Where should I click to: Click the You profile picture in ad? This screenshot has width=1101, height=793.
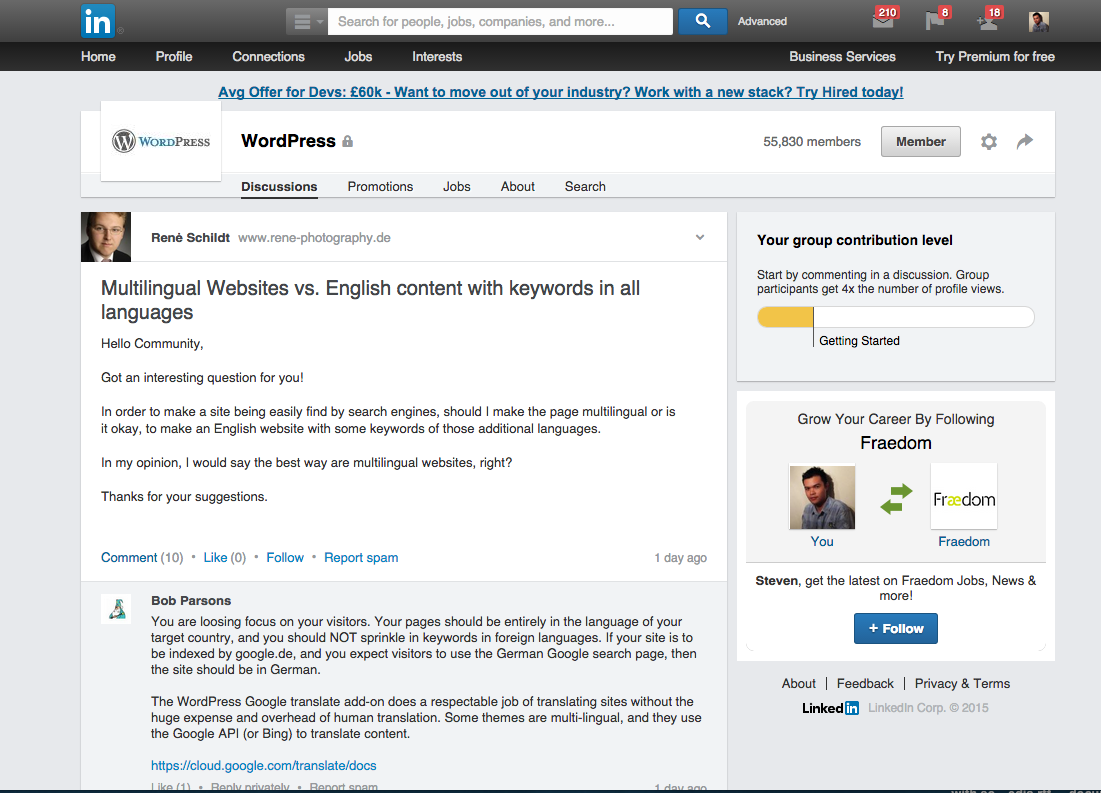(x=822, y=497)
